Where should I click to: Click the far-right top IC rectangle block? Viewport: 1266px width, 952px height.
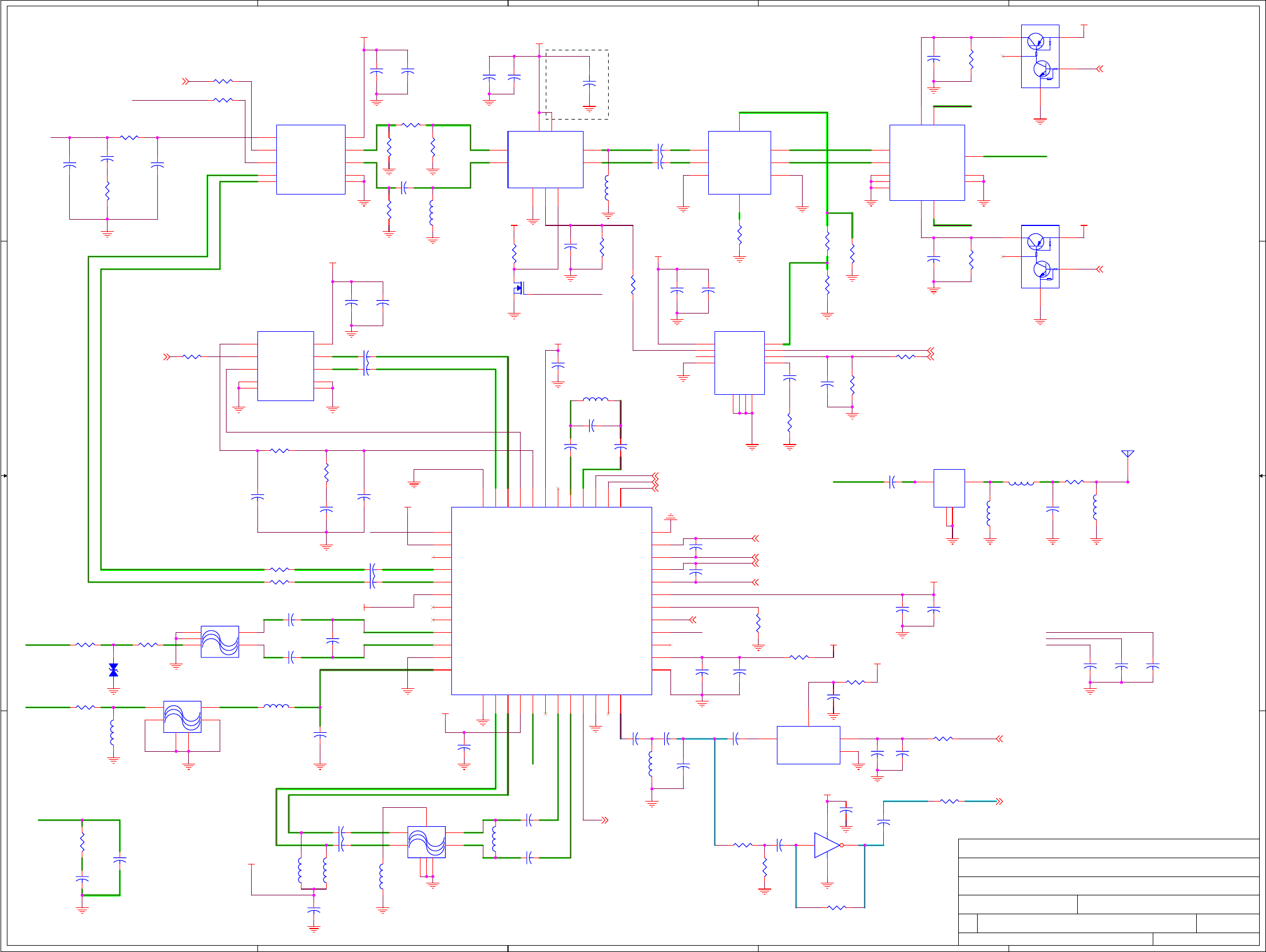pos(927,162)
